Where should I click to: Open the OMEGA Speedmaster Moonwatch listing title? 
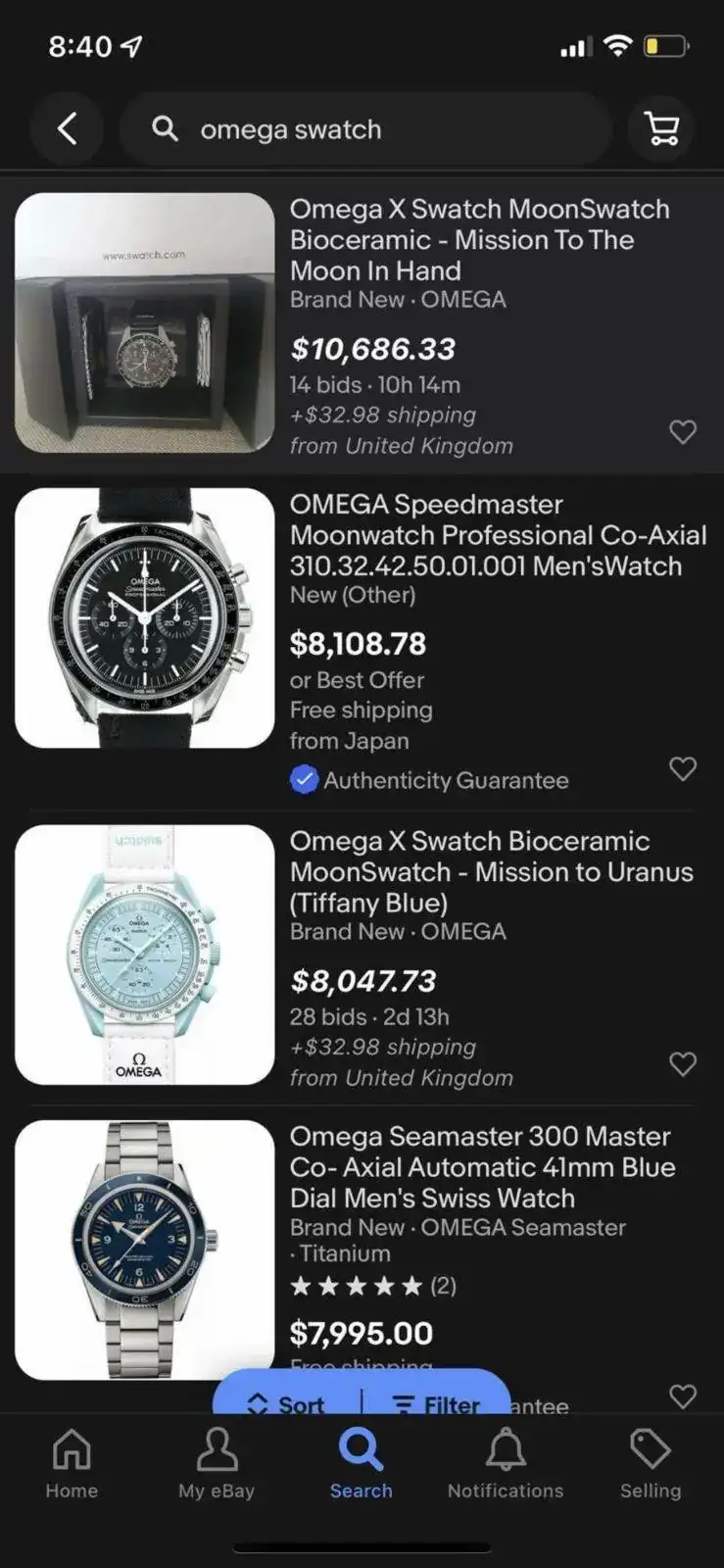point(498,535)
